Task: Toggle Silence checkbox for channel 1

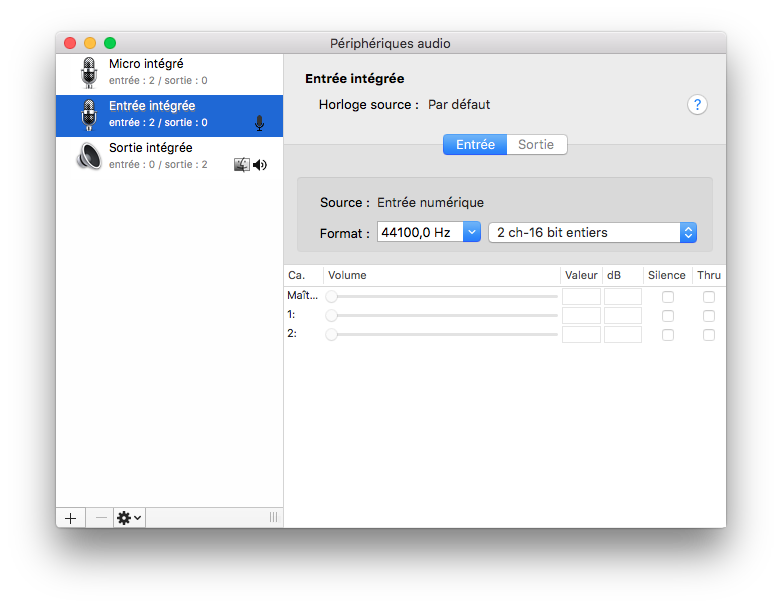Action: [668, 316]
